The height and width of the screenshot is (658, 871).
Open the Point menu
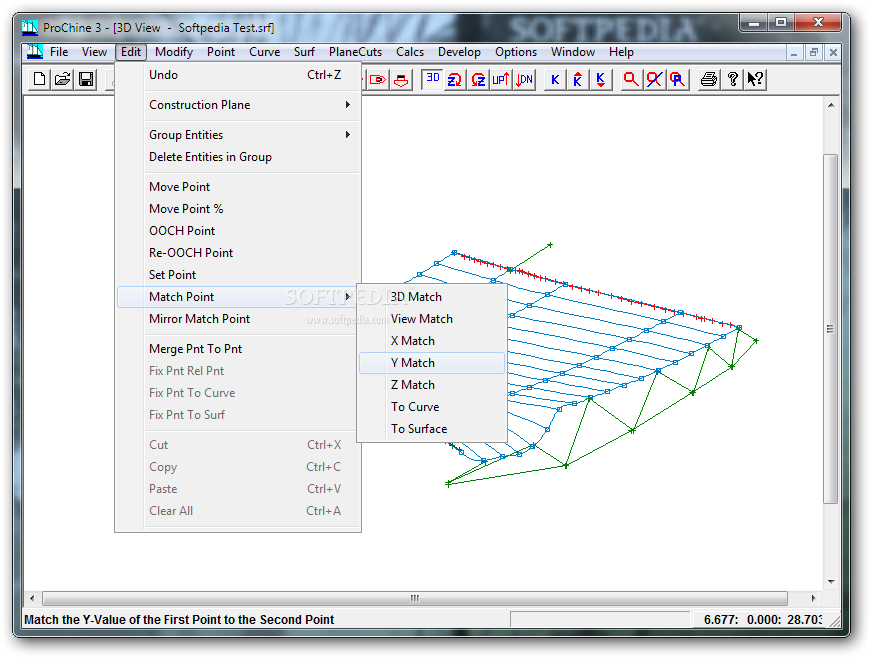point(221,52)
